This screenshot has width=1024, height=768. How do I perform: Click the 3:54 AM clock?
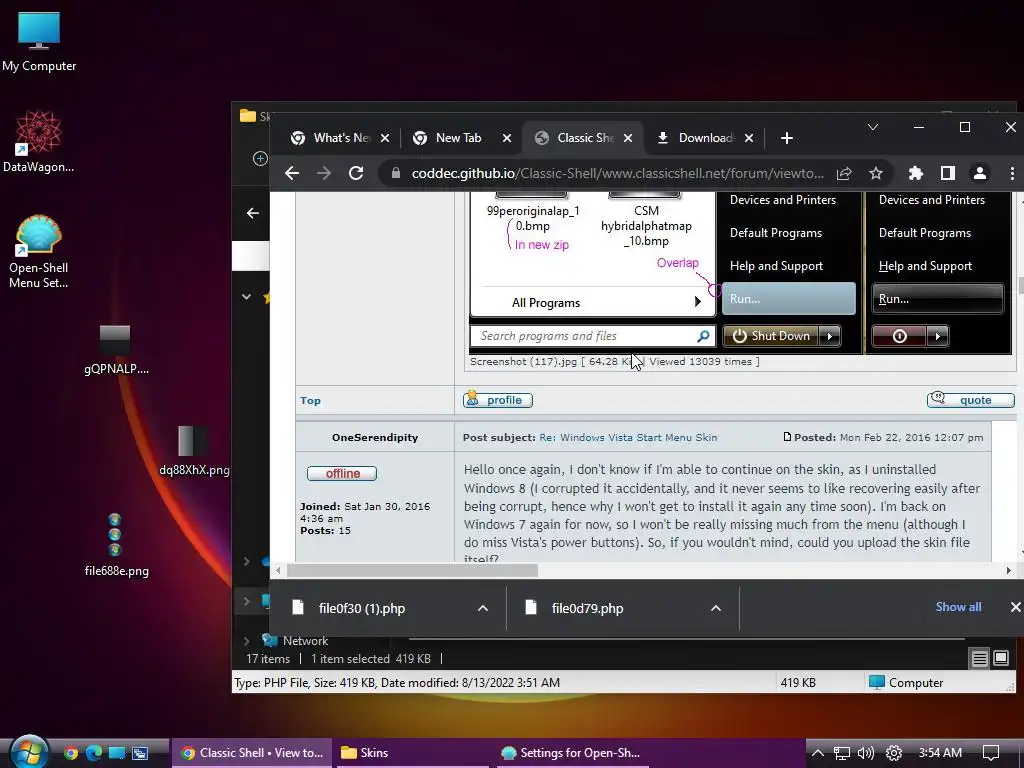940,753
